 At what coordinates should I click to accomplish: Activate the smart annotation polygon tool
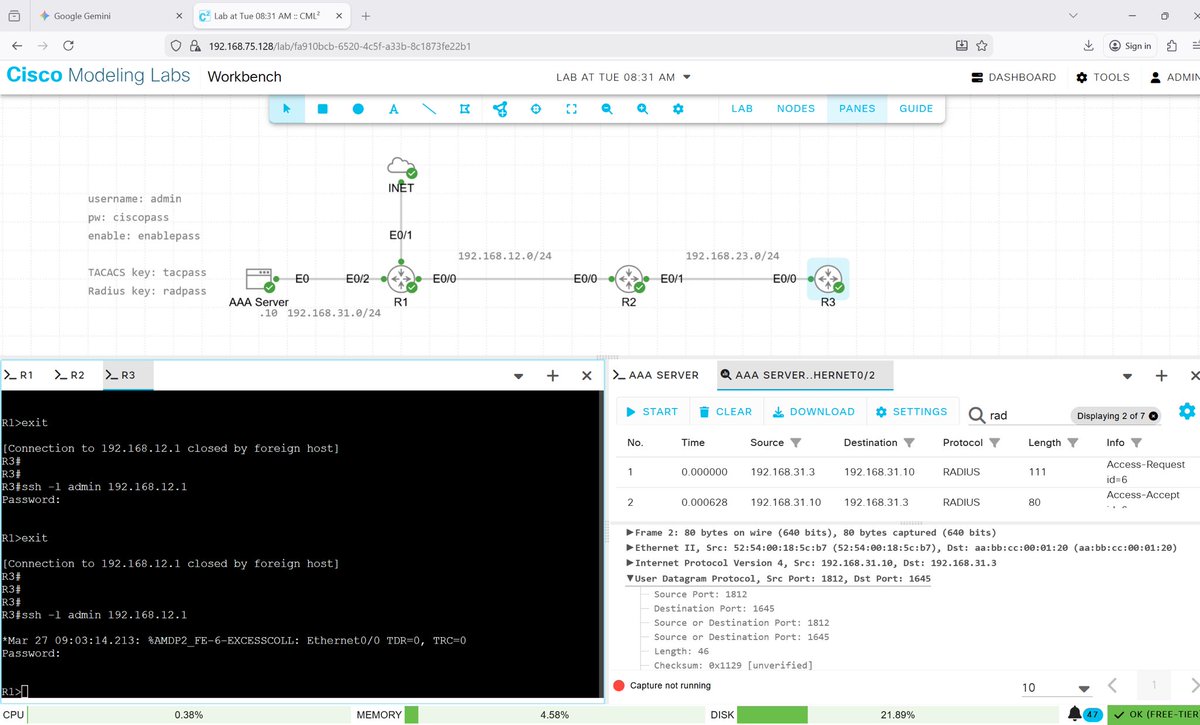tap(465, 109)
